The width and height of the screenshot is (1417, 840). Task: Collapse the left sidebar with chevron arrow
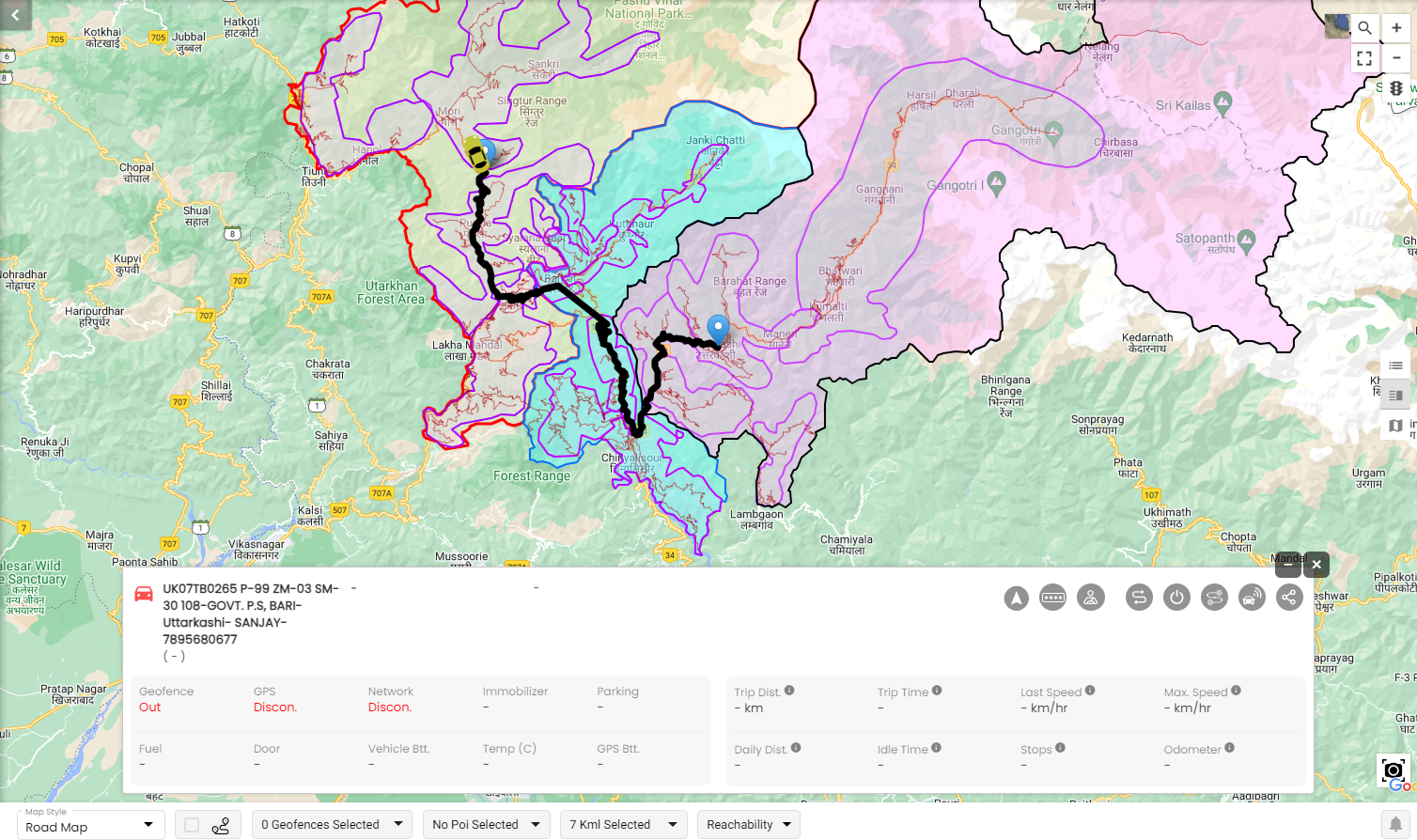15,14
